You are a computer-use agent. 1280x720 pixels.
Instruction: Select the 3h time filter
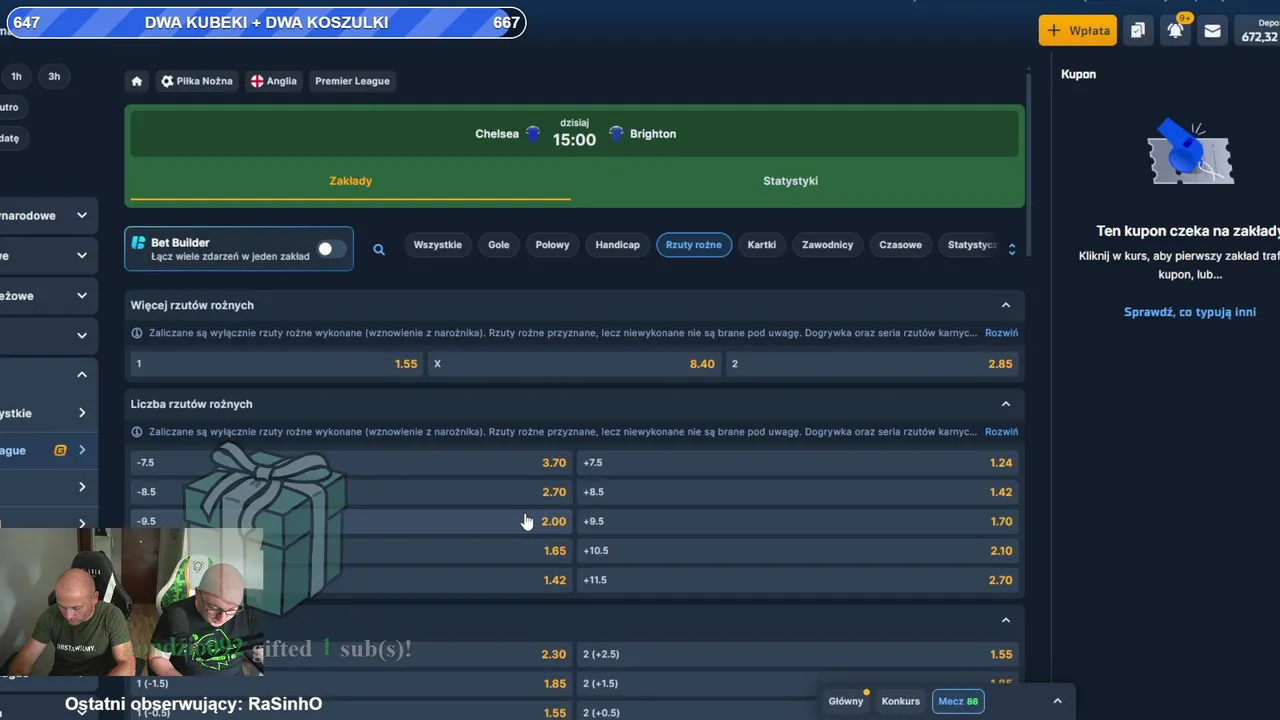tap(54, 76)
